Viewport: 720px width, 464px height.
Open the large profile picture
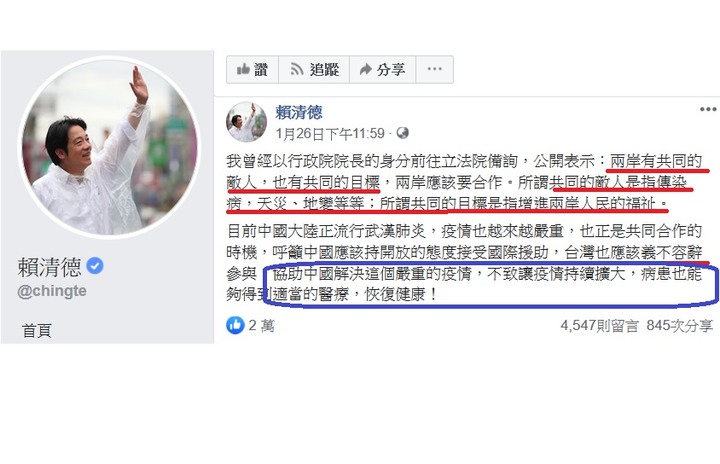click(x=110, y=147)
